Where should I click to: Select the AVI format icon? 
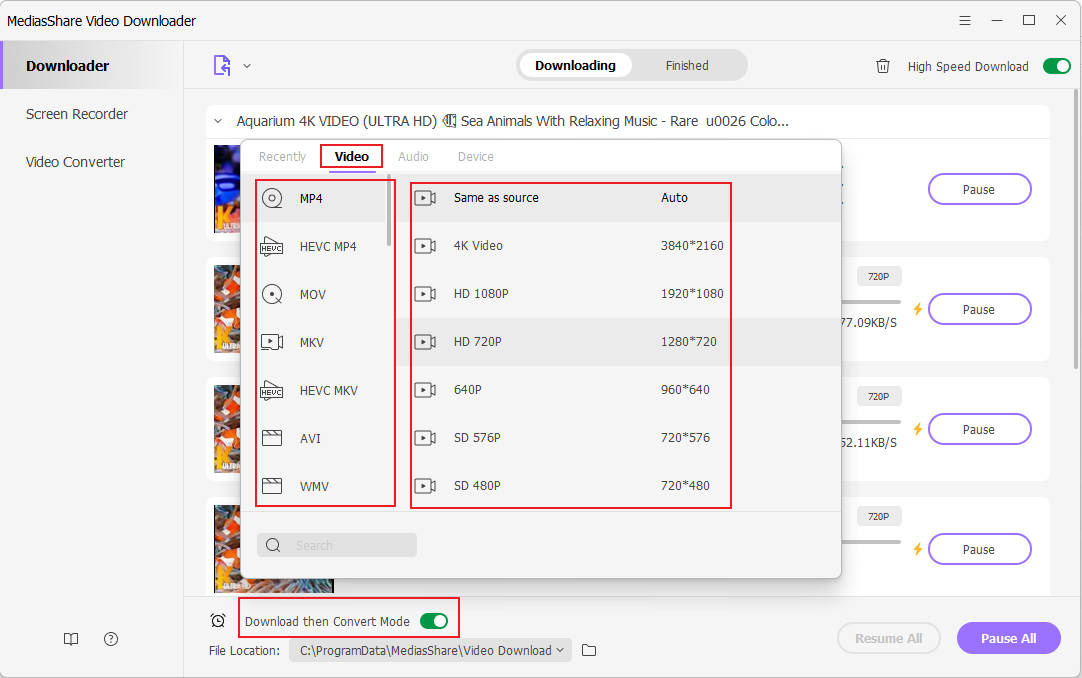[272, 438]
